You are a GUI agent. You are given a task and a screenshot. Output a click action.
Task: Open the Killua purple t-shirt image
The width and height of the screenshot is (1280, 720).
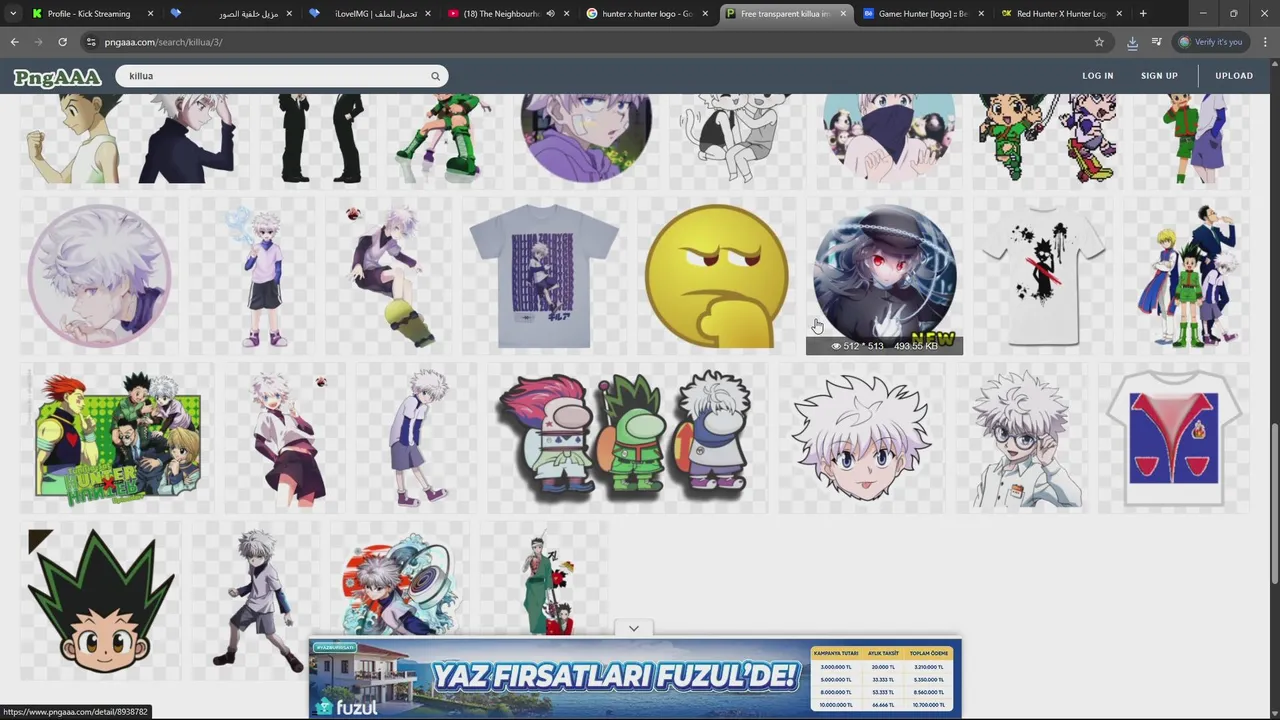coord(544,276)
